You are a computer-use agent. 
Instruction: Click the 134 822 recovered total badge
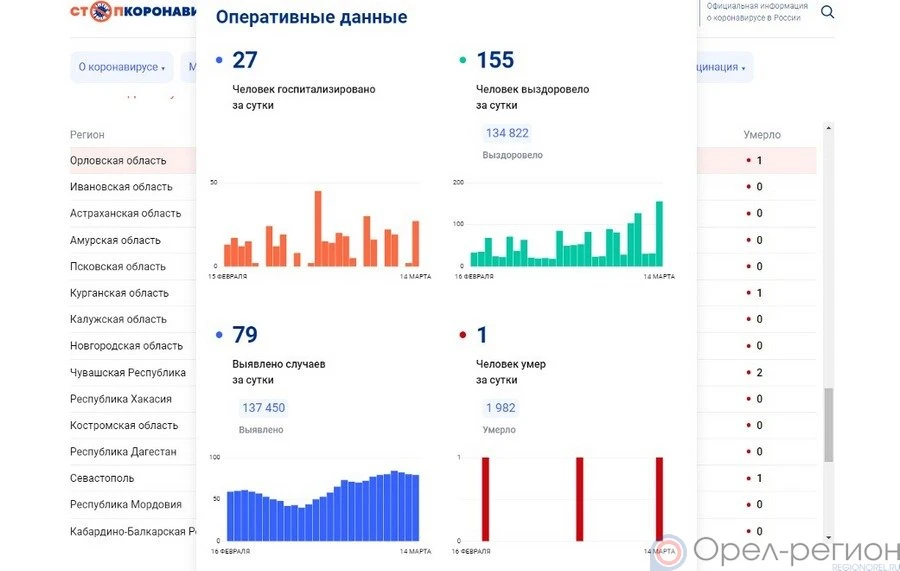point(507,133)
